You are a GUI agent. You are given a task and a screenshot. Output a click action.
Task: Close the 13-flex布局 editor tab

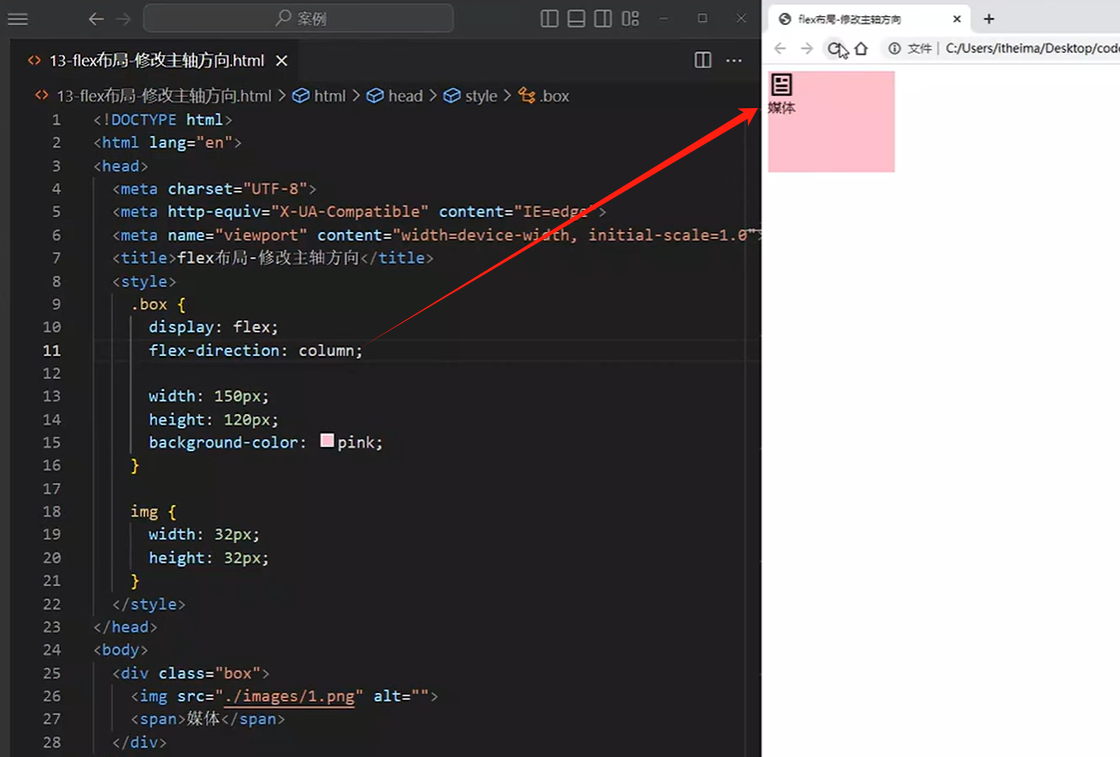(282, 61)
